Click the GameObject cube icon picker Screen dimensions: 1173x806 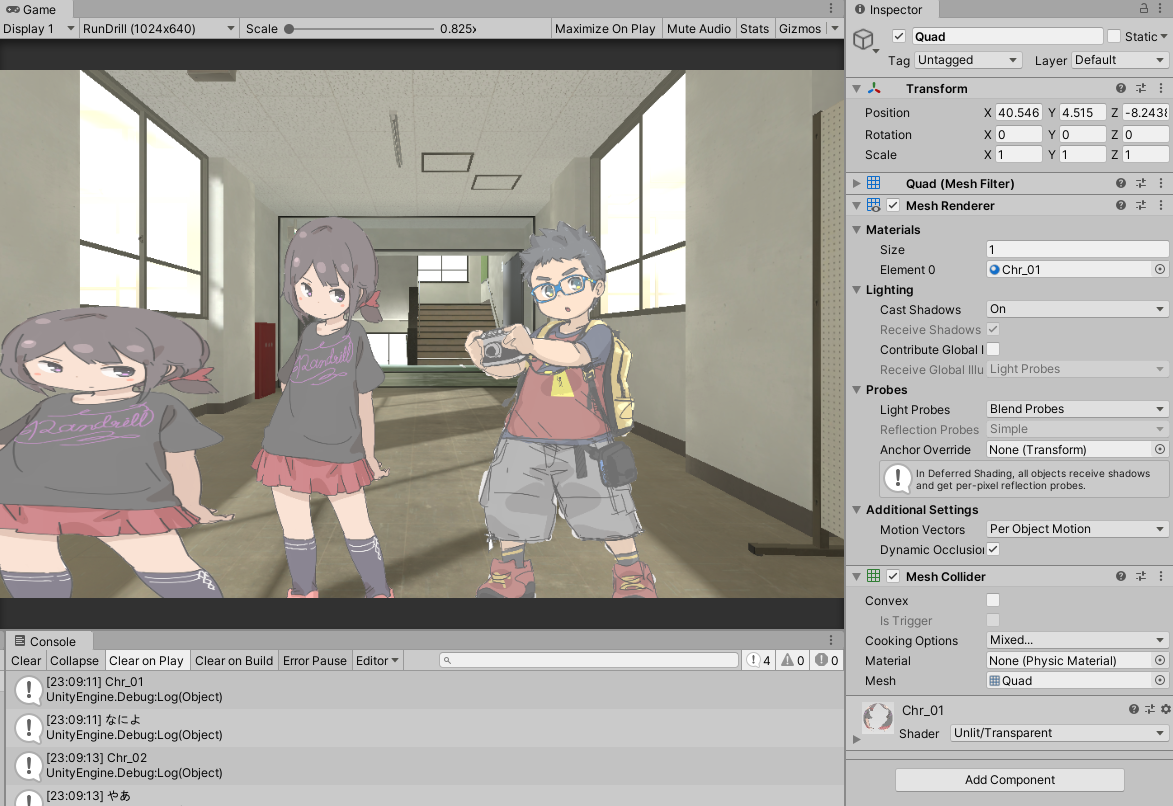click(865, 39)
